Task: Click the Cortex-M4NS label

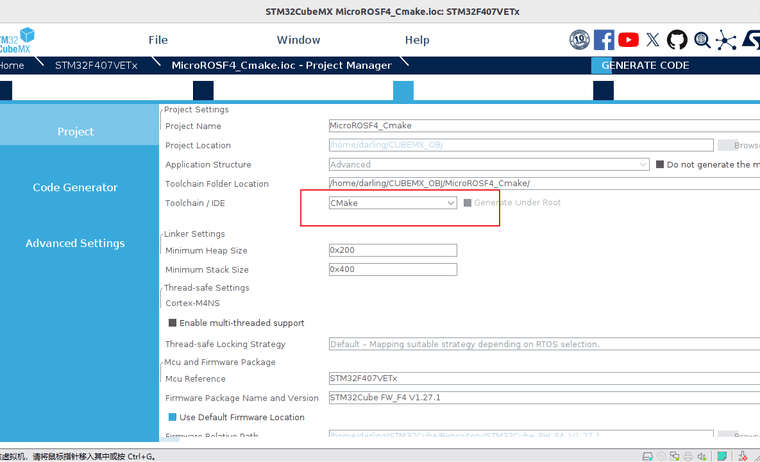Action: pyautogui.click(x=192, y=303)
